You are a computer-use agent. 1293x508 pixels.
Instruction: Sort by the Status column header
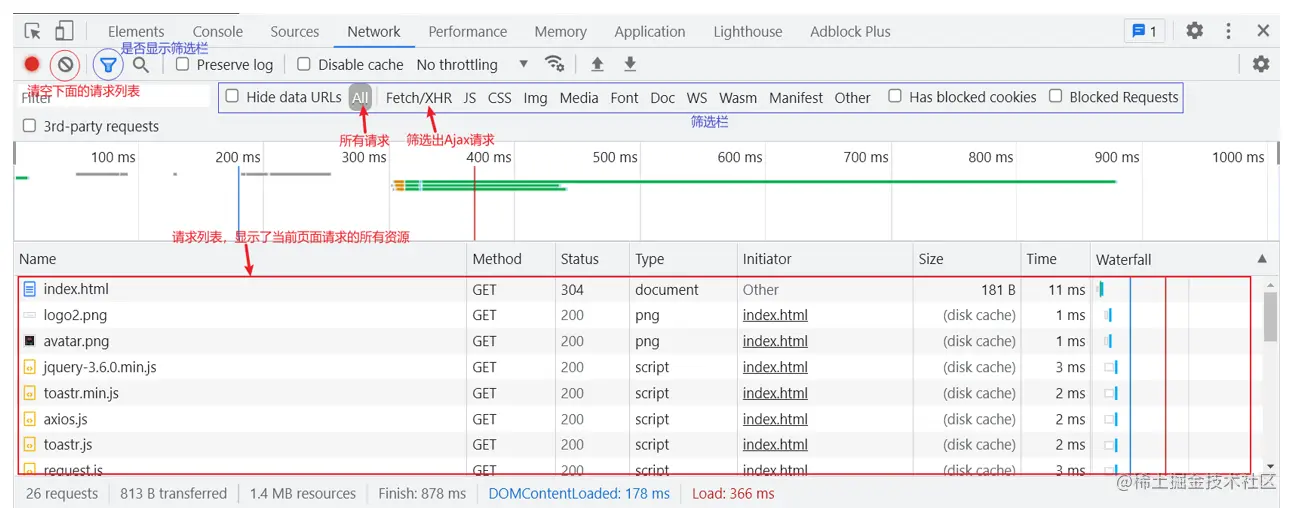(x=592, y=259)
